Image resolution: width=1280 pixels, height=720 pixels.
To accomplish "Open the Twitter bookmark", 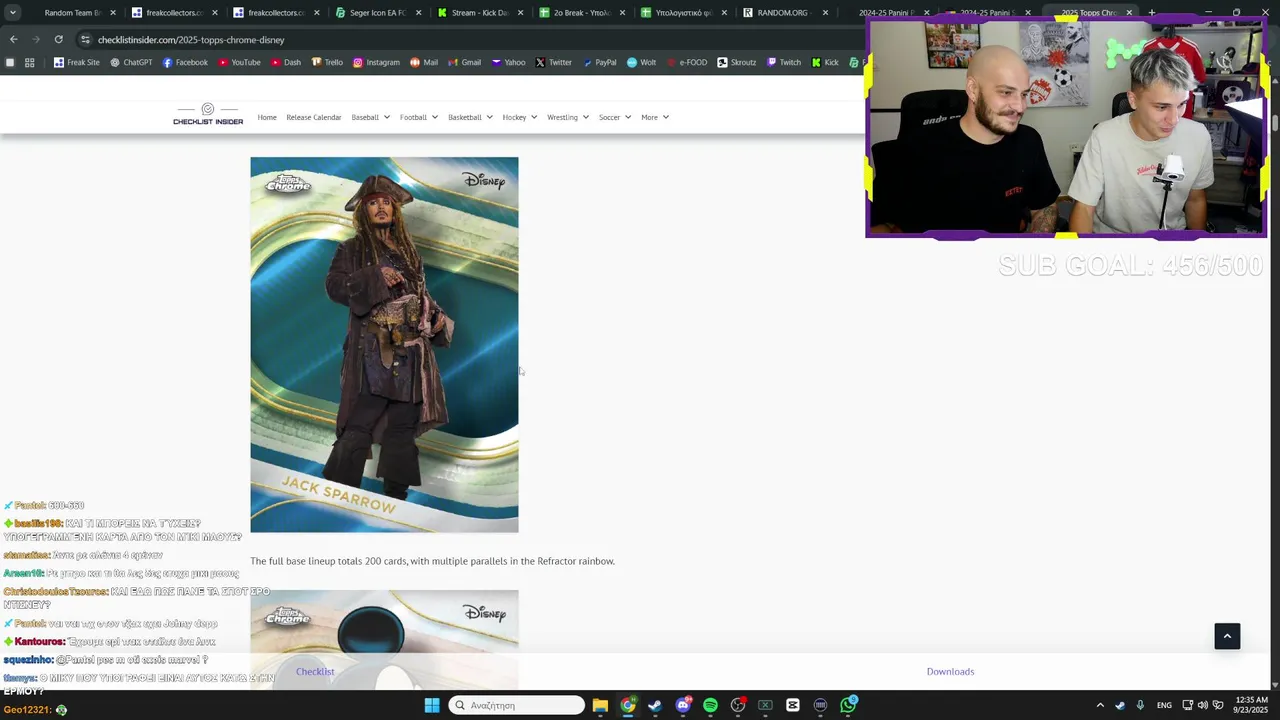I will tap(553, 62).
